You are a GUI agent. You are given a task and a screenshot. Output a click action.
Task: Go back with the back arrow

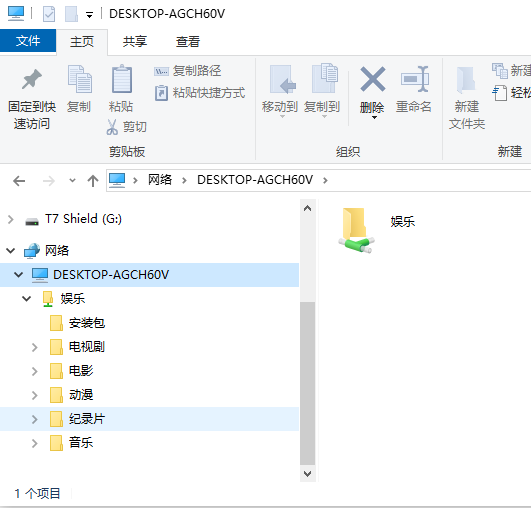point(19,181)
